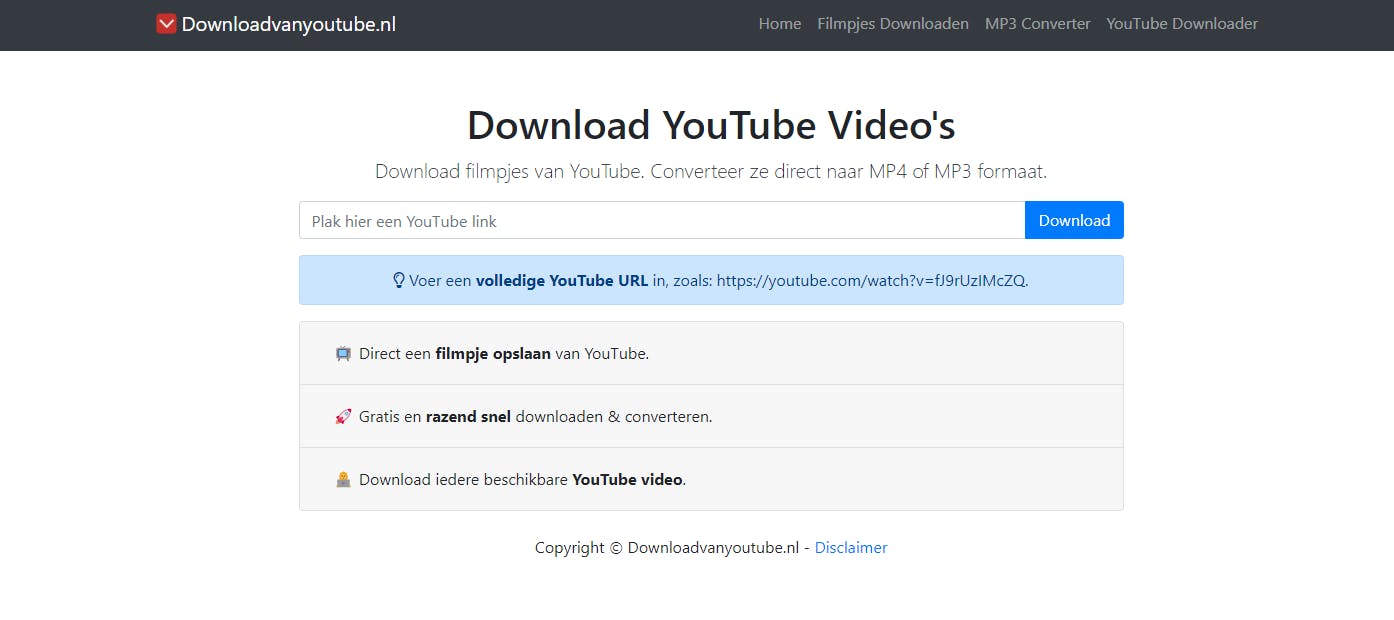Click the red Downloadvanyoutube logo icon
Screen dimensions: 1394x620
pos(166,24)
